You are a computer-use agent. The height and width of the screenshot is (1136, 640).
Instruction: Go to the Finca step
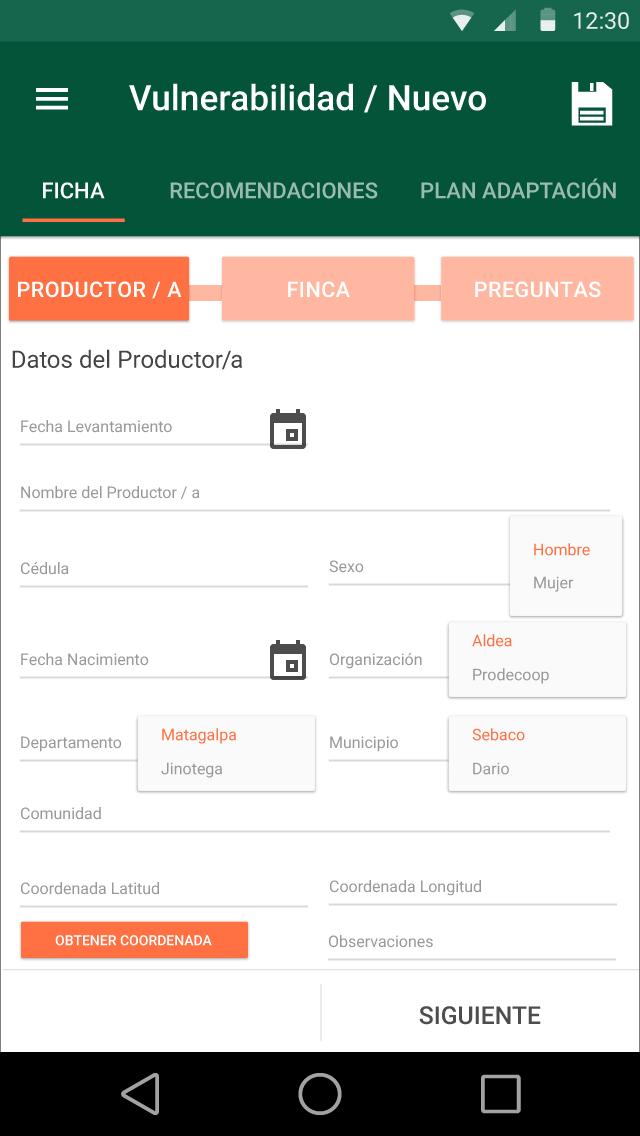318,290
